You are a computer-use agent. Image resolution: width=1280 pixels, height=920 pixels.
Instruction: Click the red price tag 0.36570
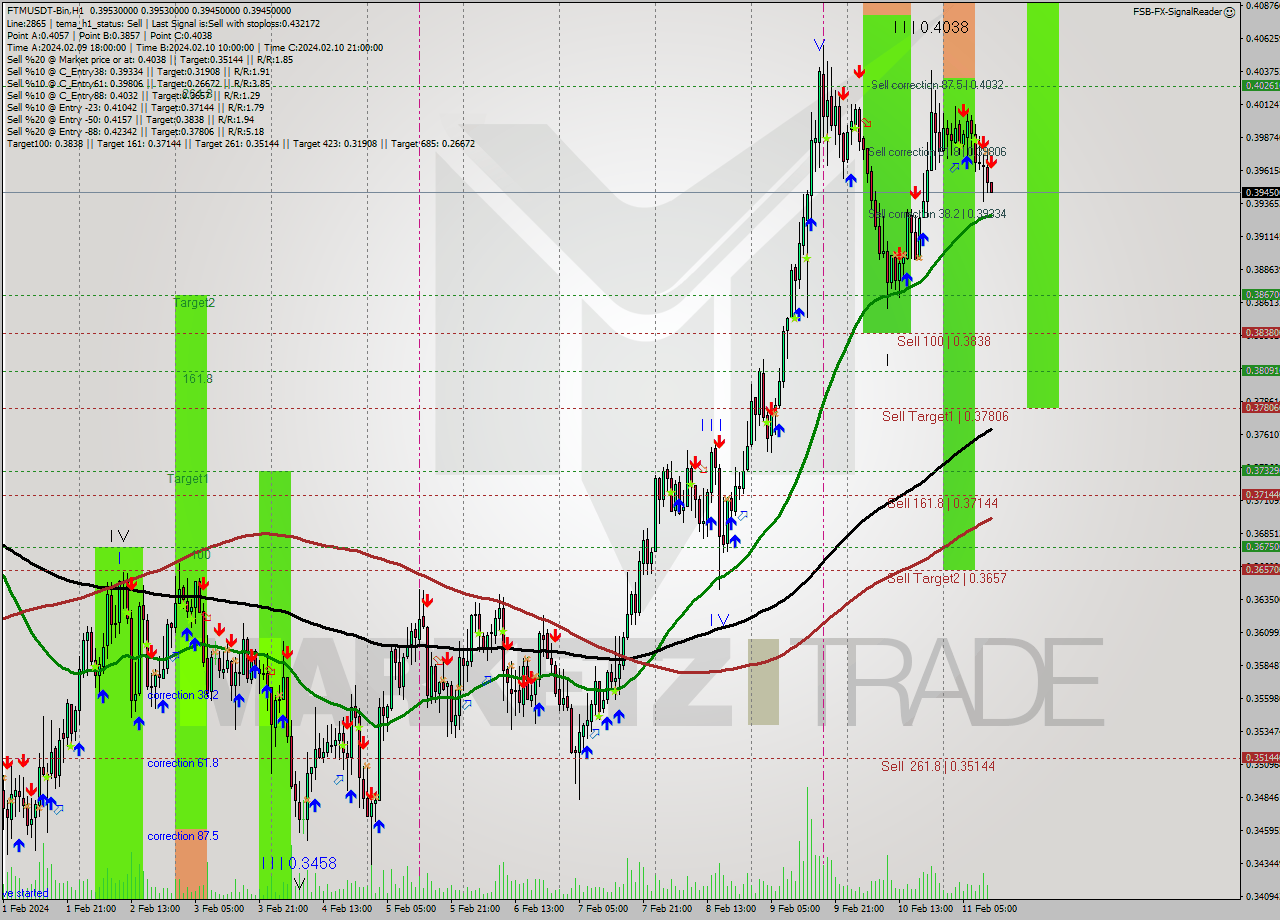(x=1260, y=570)
